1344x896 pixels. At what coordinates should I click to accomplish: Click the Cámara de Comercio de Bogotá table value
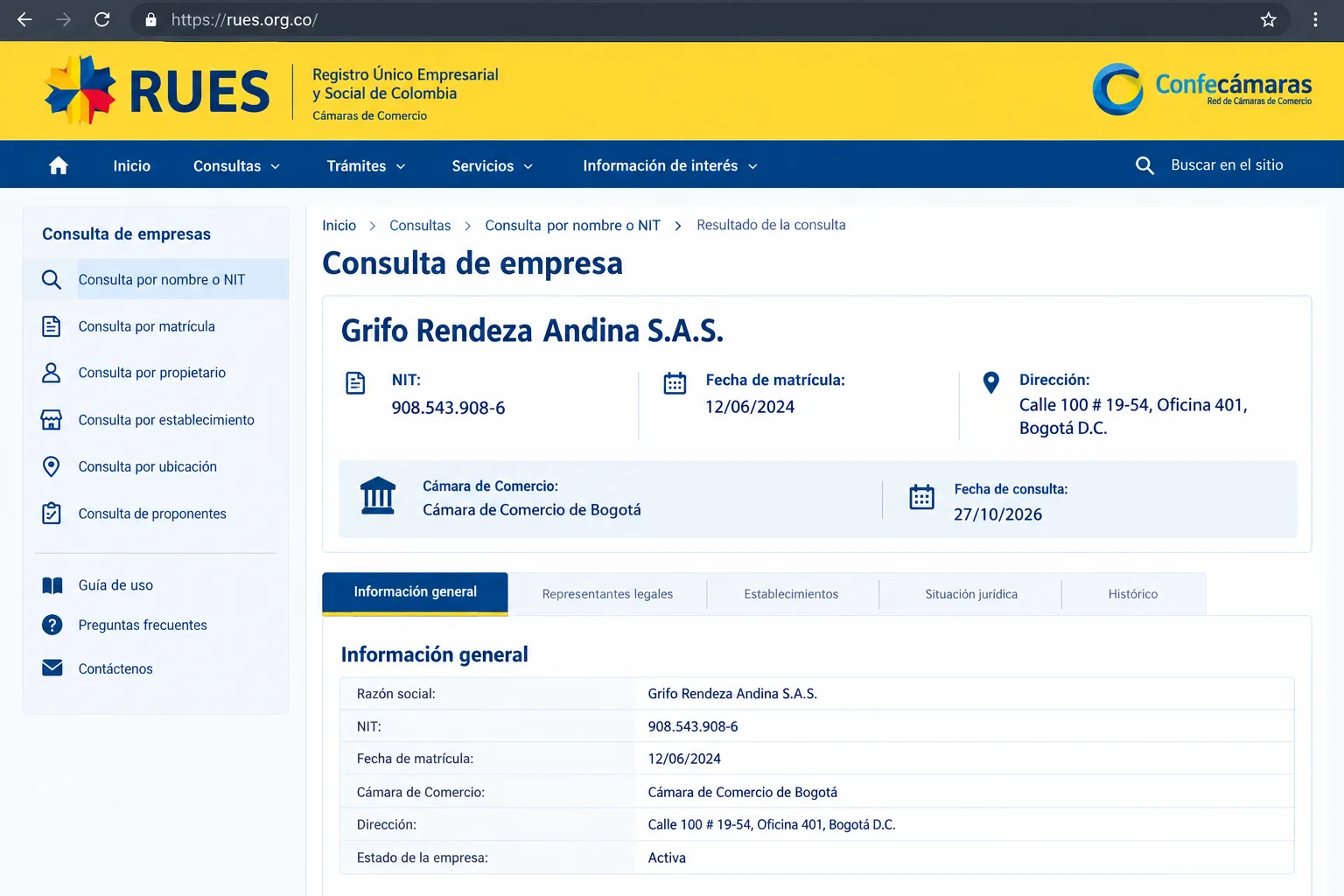point(742,793)
